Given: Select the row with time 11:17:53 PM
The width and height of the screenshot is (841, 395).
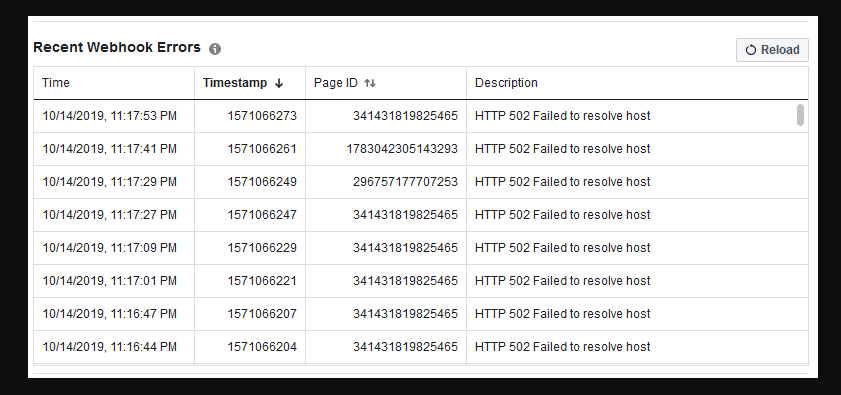Looking at the screenshot, I should point(420,116).
